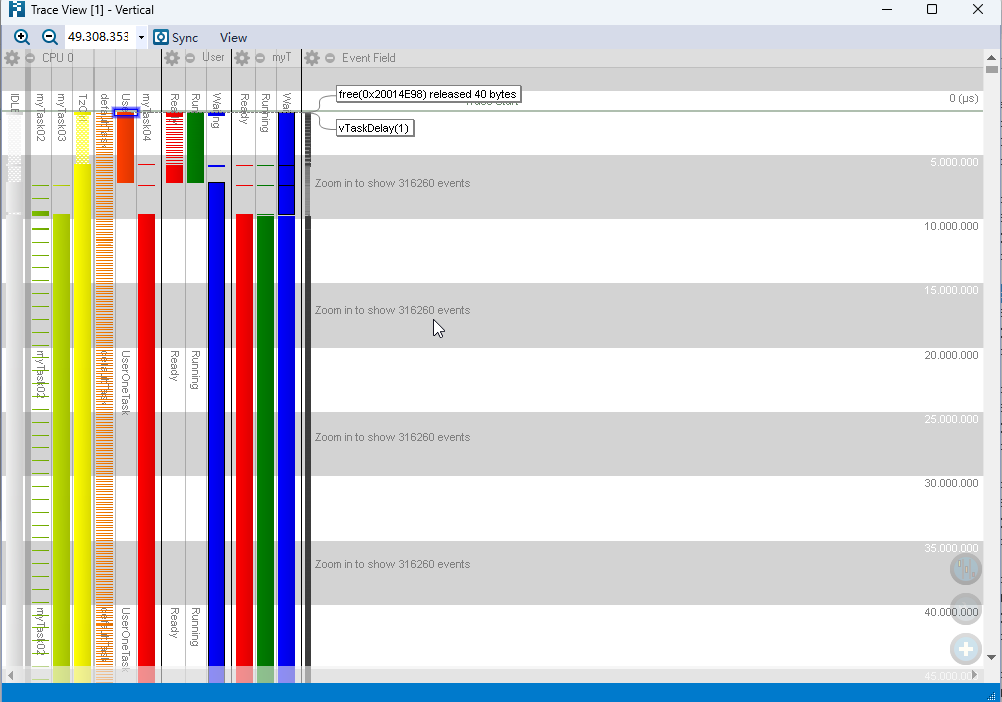Click the green myT Running state bar
Viewport: 1002px width, 702px height.
(x=265, y=447)
